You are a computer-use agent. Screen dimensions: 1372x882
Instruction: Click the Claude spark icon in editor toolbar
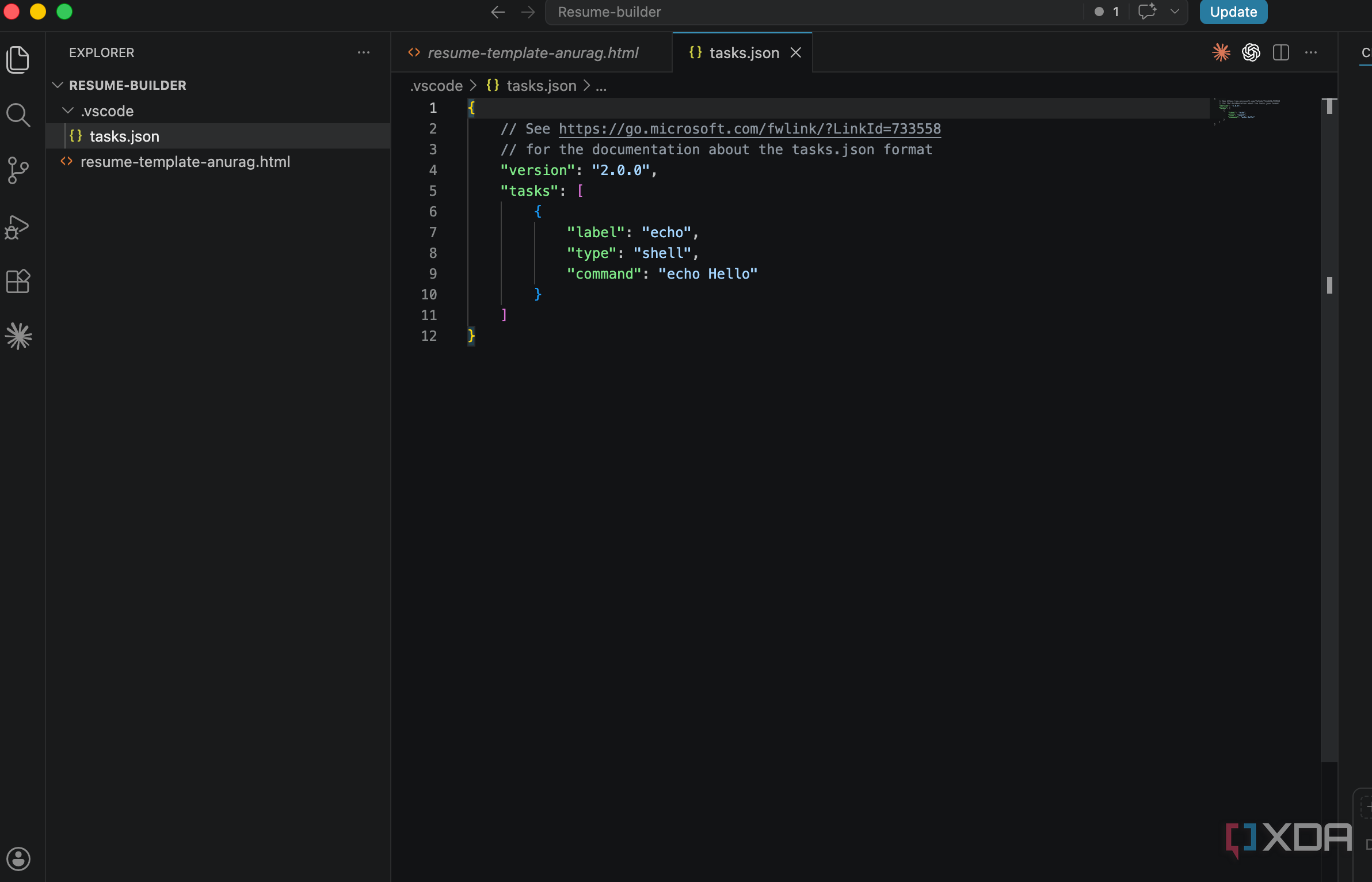(x=1221, y=52)
